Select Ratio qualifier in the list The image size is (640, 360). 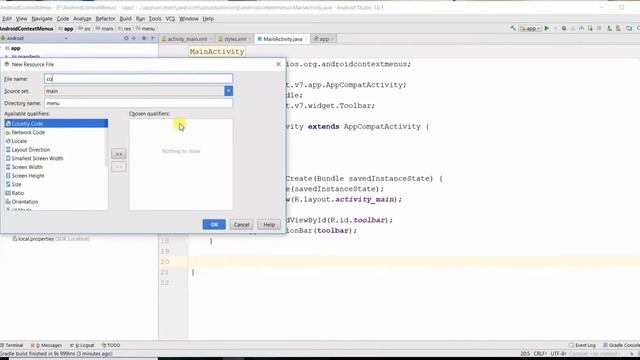point(56,193)
